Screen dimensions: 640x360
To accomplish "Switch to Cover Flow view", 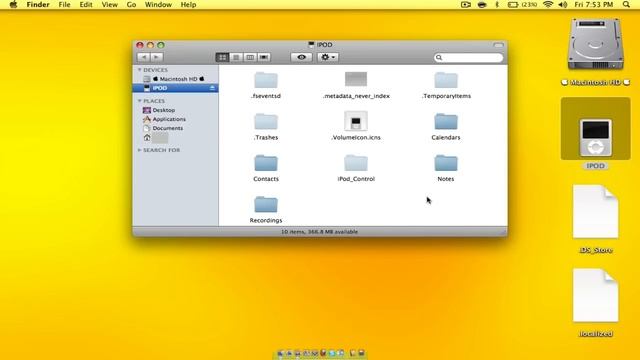I will 264,58.
